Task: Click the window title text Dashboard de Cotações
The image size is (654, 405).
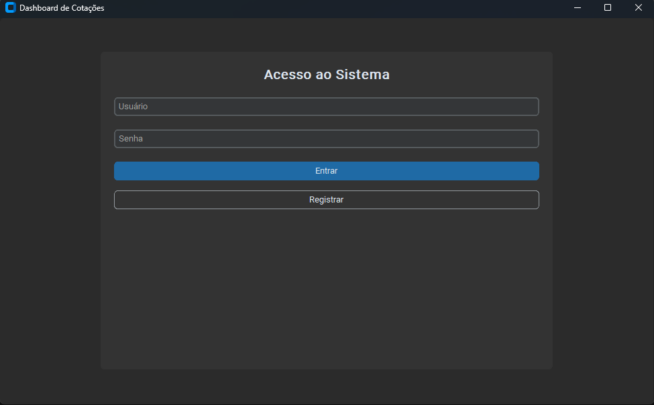Action: pyautogui.click(x=62, y=8)
